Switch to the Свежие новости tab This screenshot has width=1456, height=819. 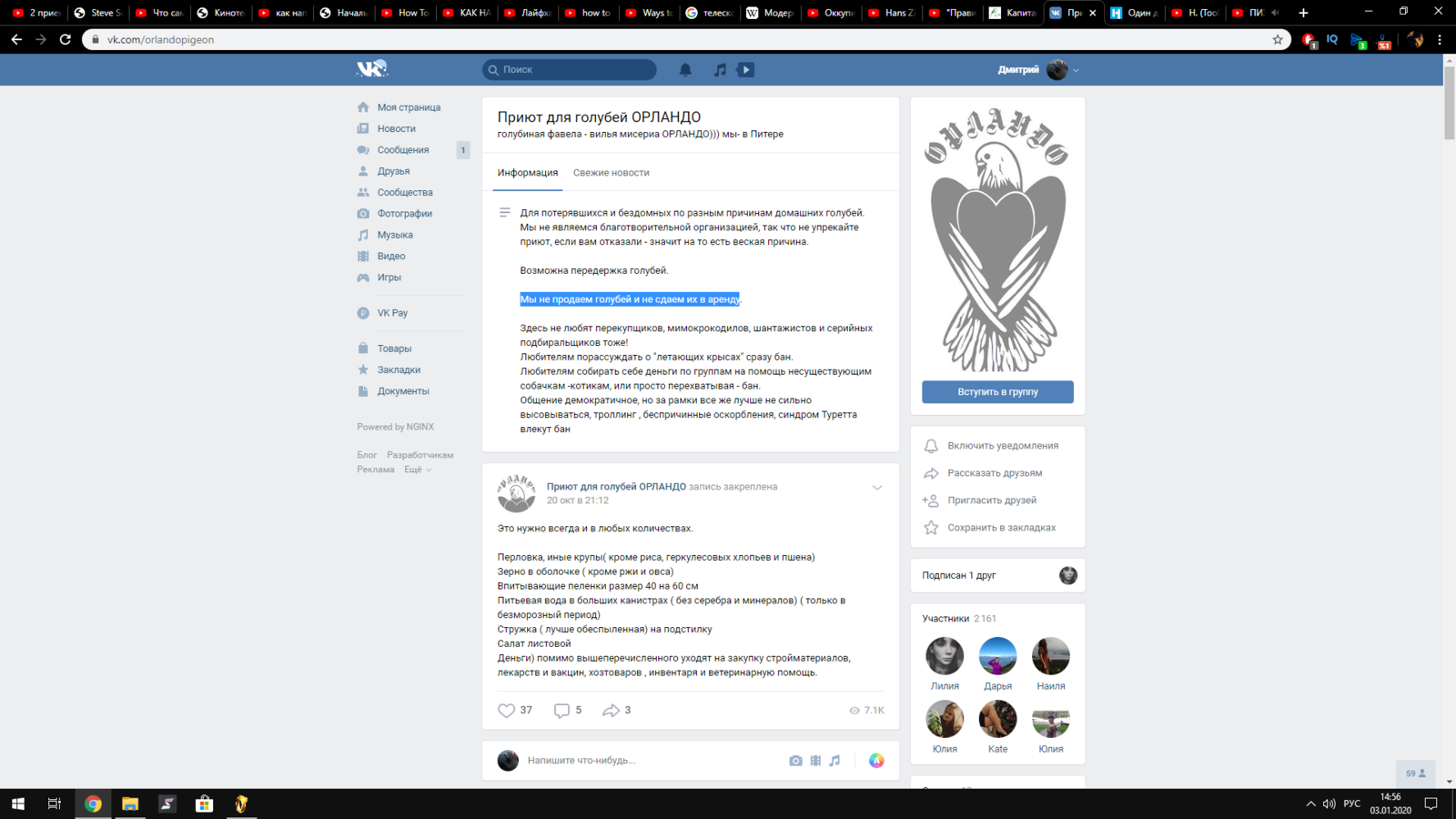(611, 173)
